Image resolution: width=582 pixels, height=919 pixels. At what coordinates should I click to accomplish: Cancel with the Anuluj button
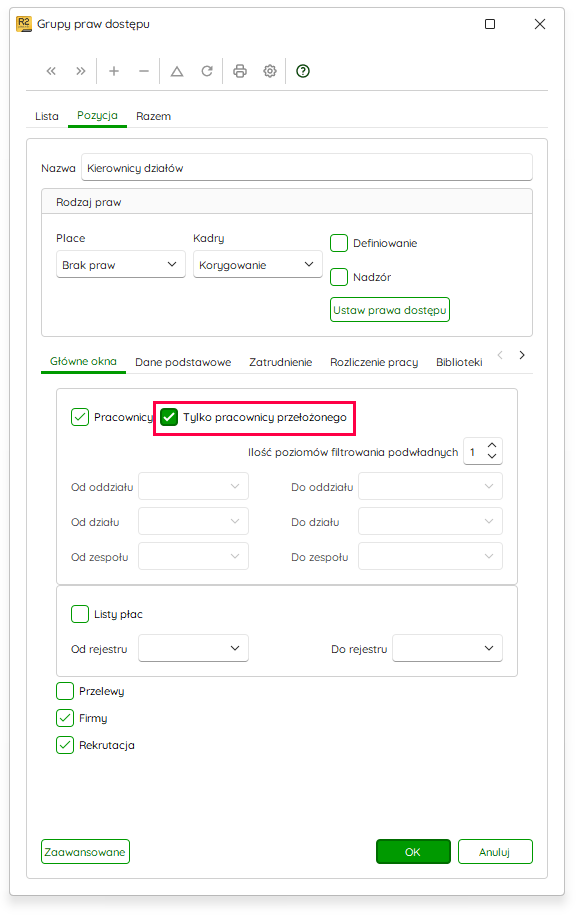(x=495, y=852)
